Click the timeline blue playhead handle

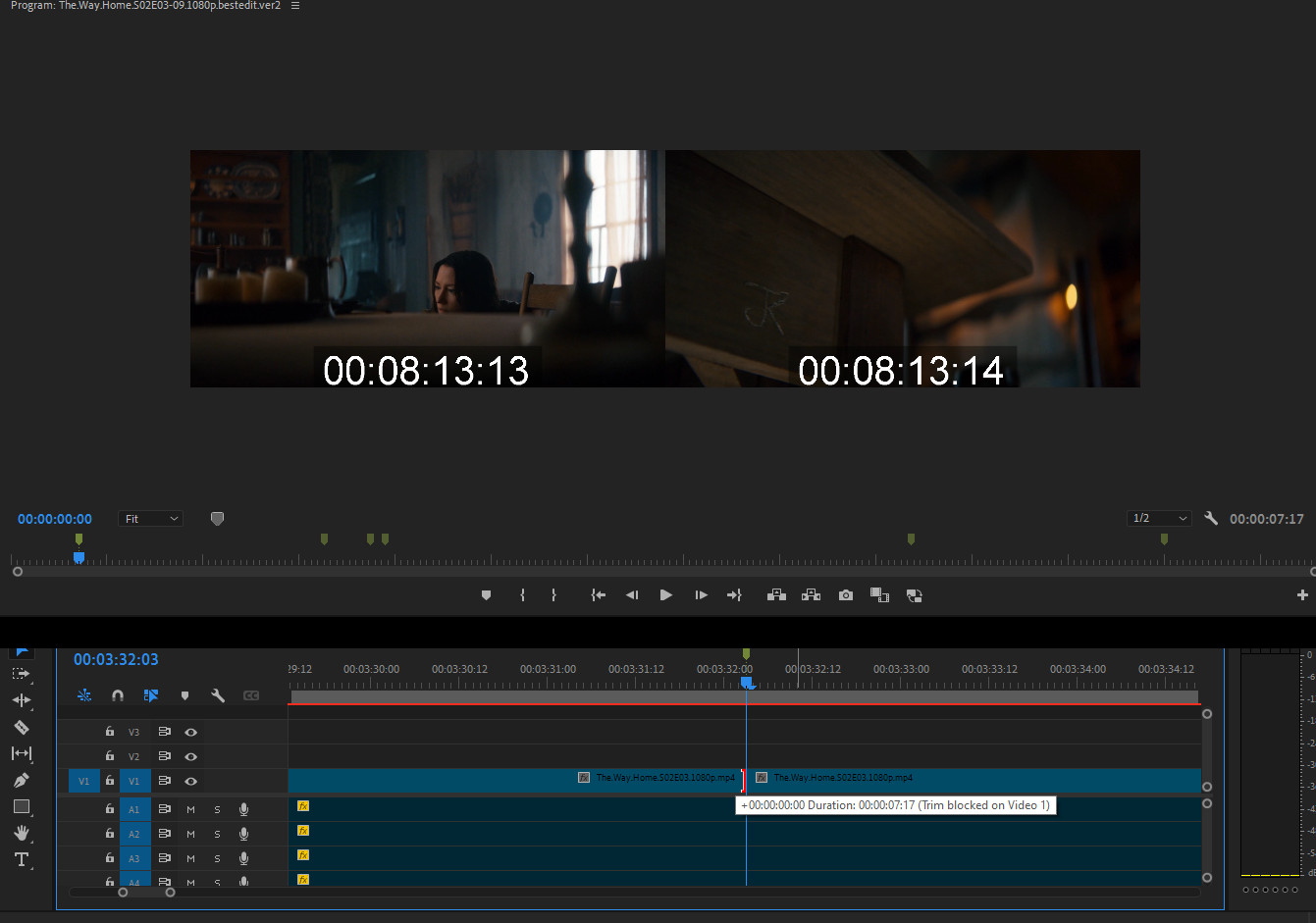(747, 682)
